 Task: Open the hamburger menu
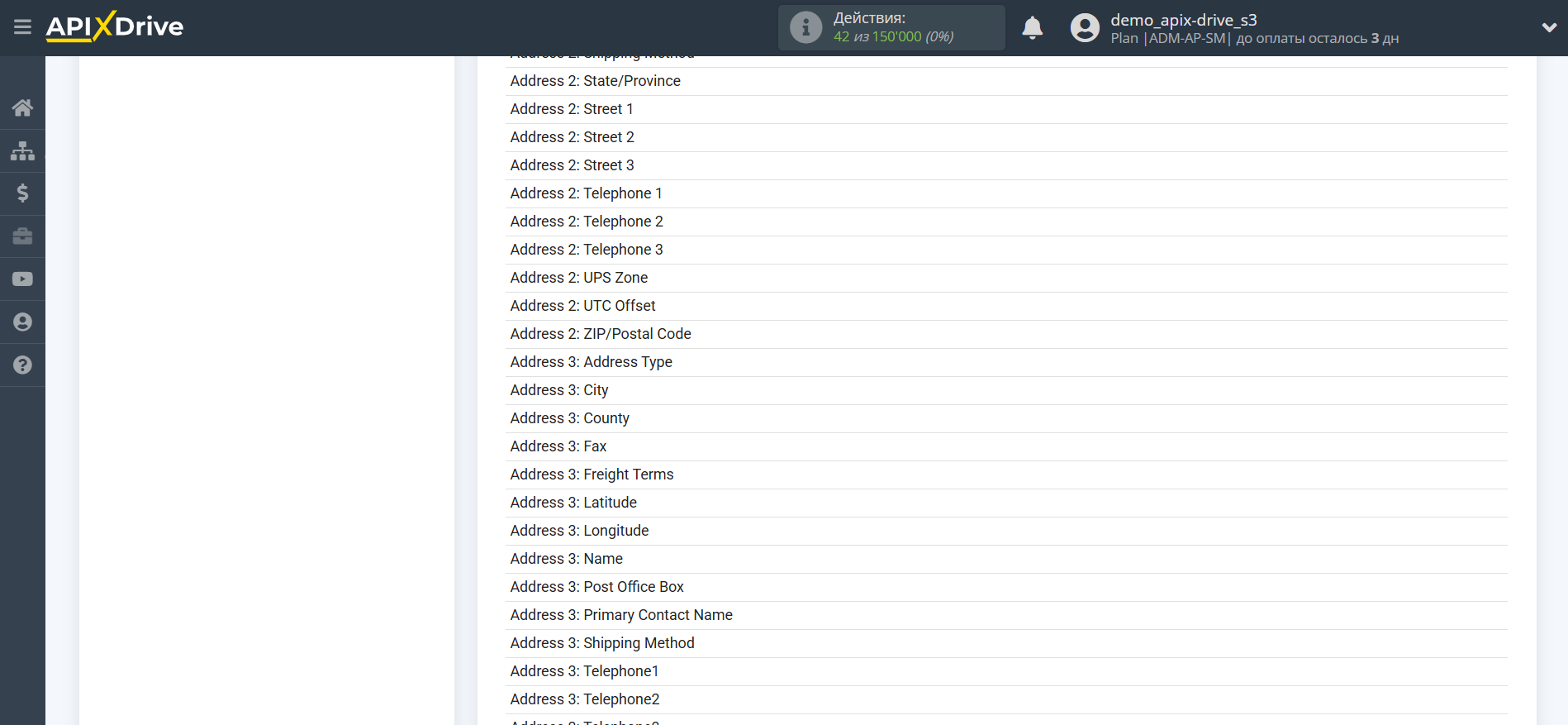(x=22, y=27)
